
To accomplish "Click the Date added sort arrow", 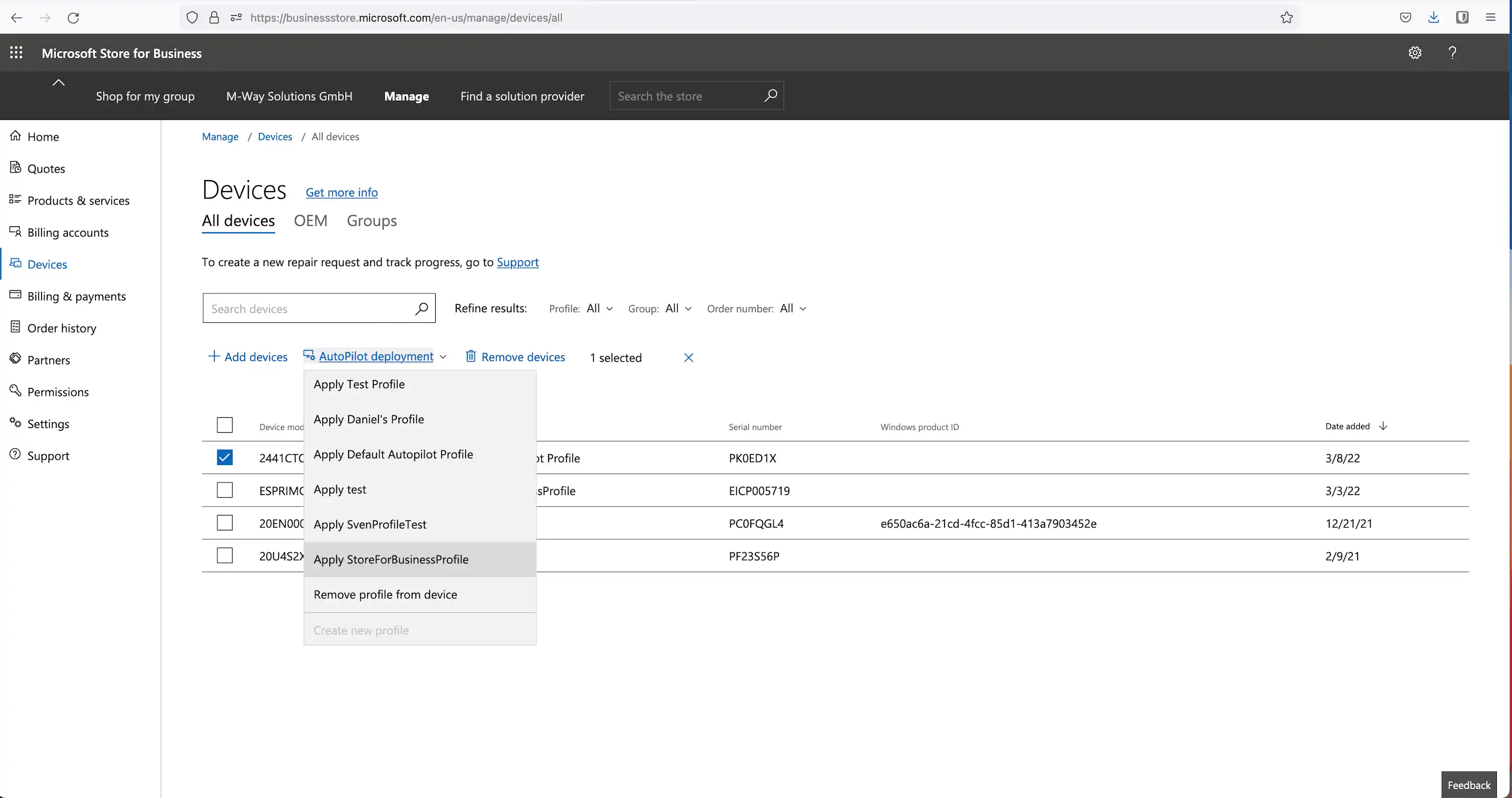I will [x=1383, y=426].
